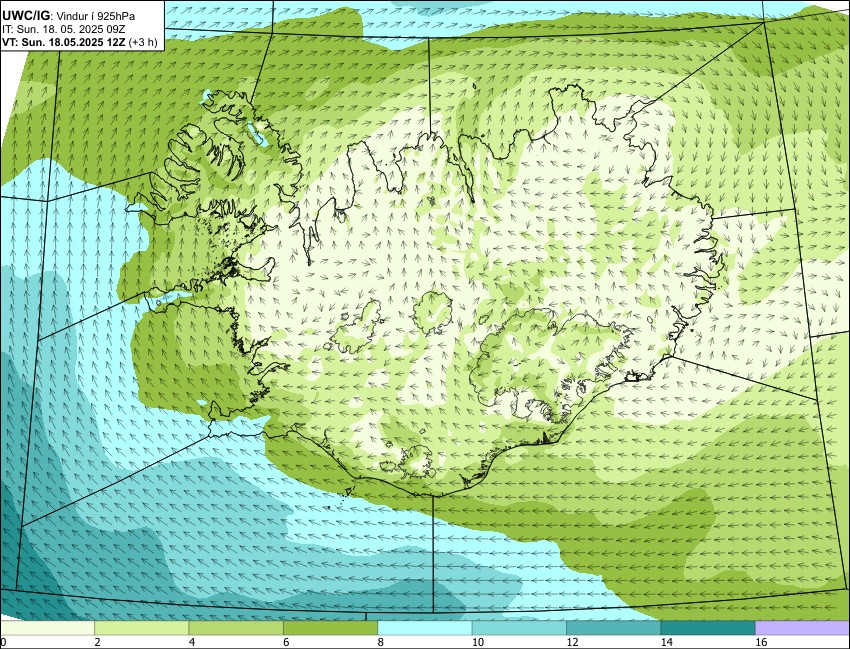The height and width of the screenshot is (649, 850).
Task: Click the 'VT: Sun. 18.05.2025 12Z' line
Action: click(65, 42)
